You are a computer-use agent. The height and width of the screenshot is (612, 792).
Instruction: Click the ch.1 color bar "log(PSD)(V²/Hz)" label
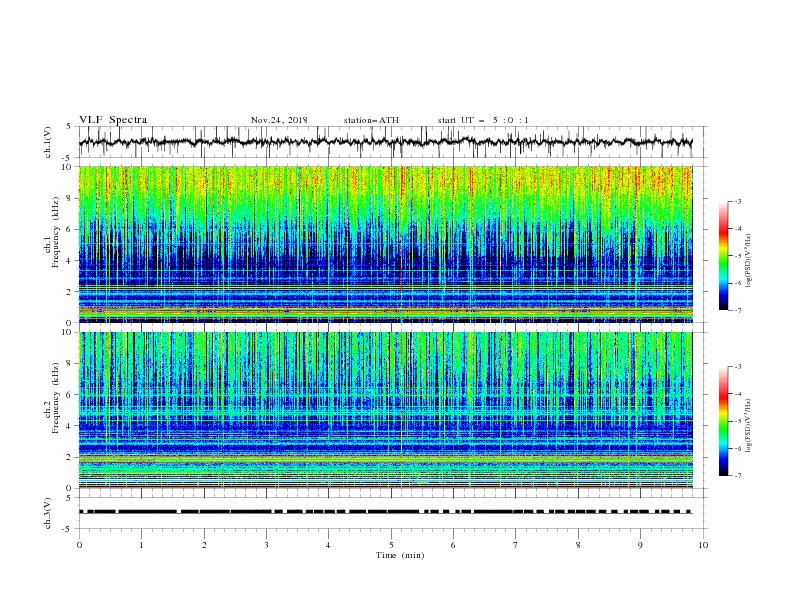pyautogui.click(x=748, y=261)
